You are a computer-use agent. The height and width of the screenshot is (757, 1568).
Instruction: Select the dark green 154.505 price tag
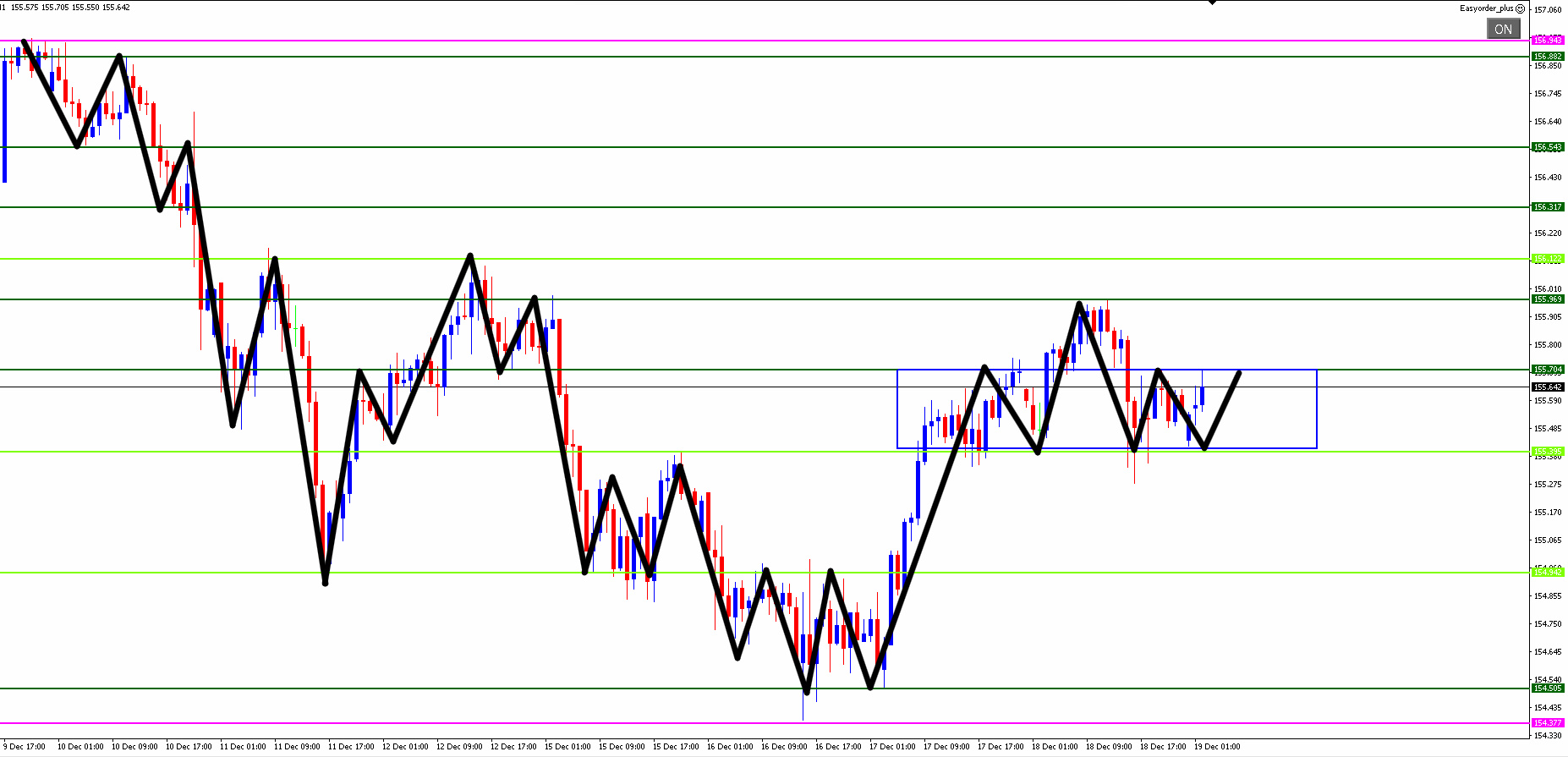tap(1548, 688)
